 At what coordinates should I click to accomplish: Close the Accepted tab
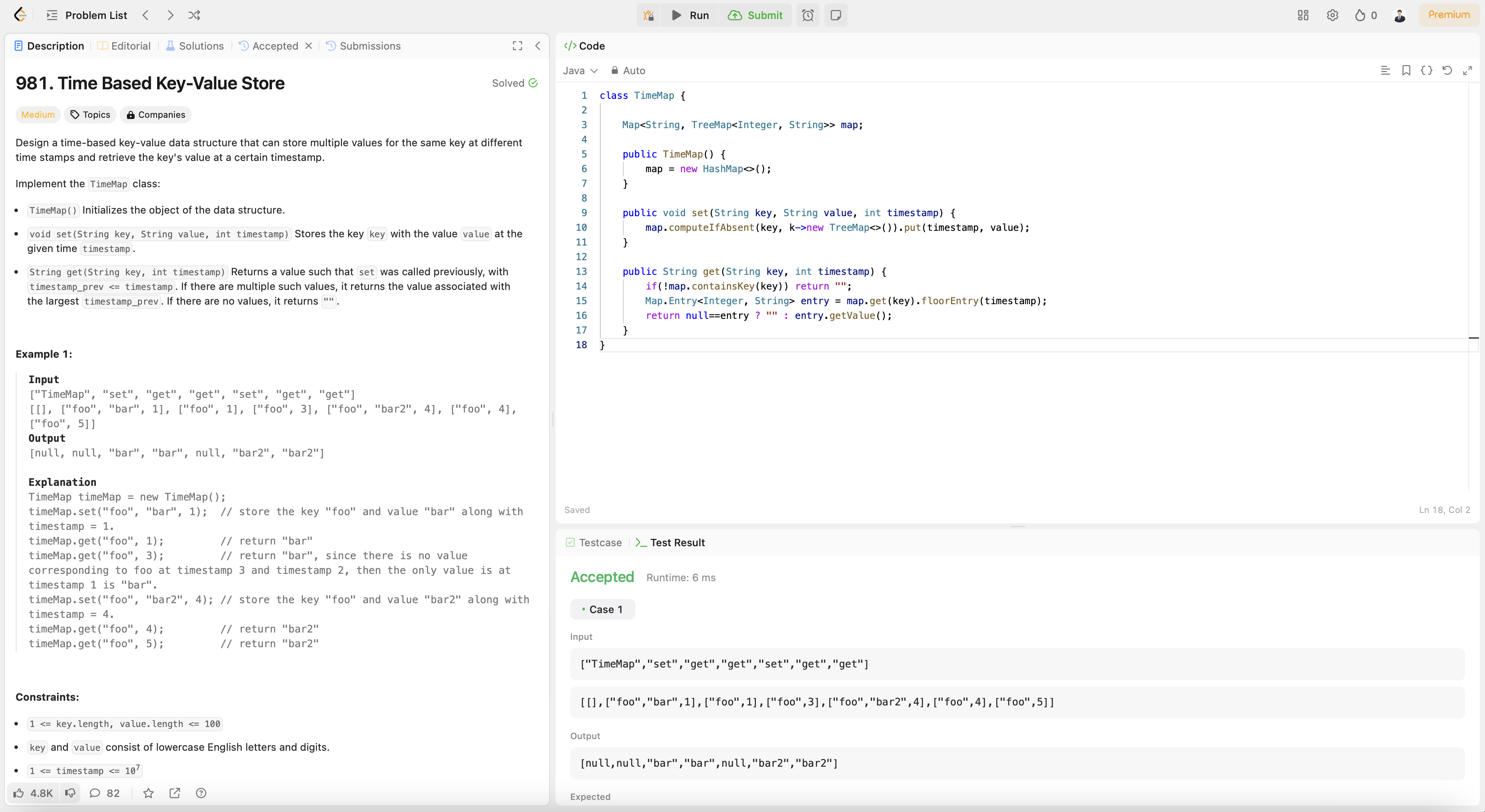(309, 46)
